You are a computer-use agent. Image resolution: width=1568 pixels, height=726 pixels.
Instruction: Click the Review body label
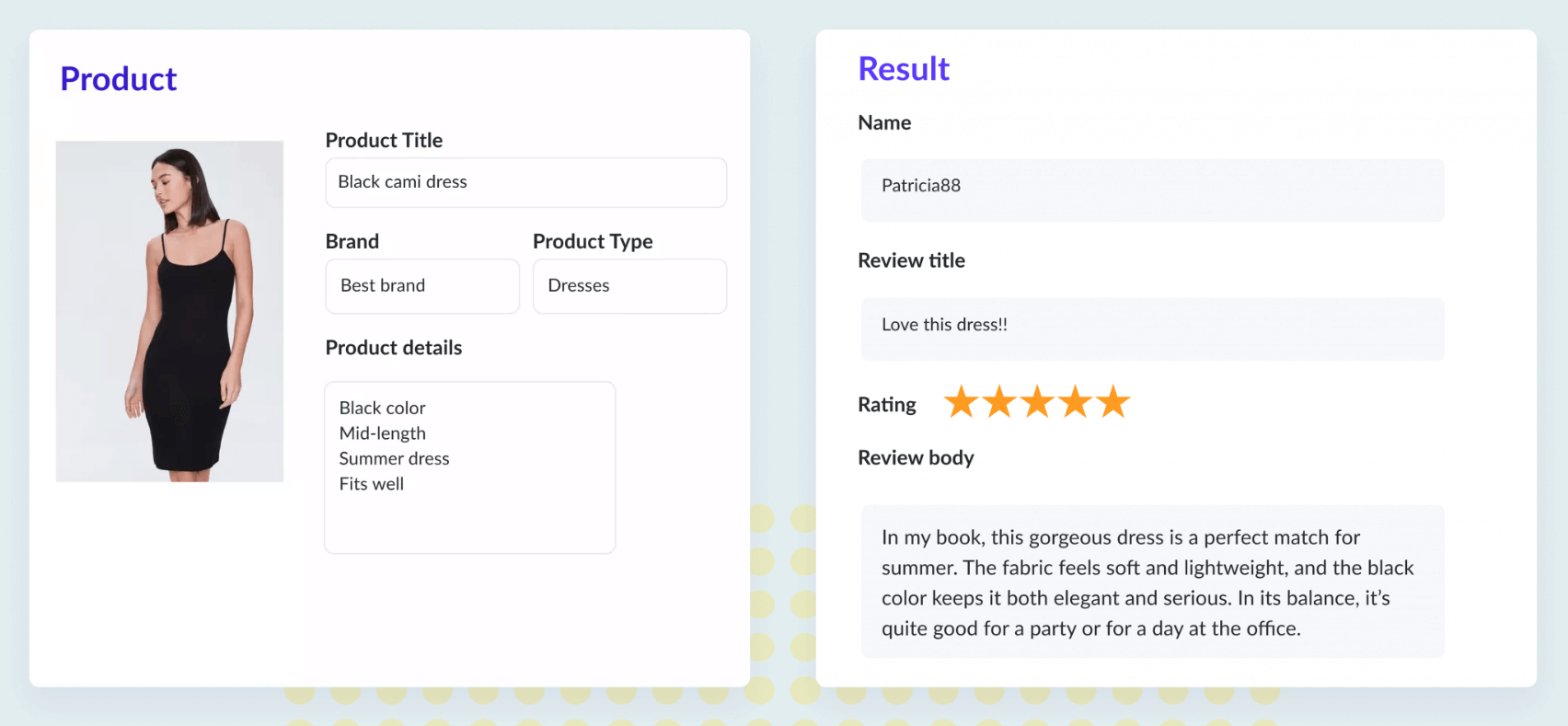[916, 457]
